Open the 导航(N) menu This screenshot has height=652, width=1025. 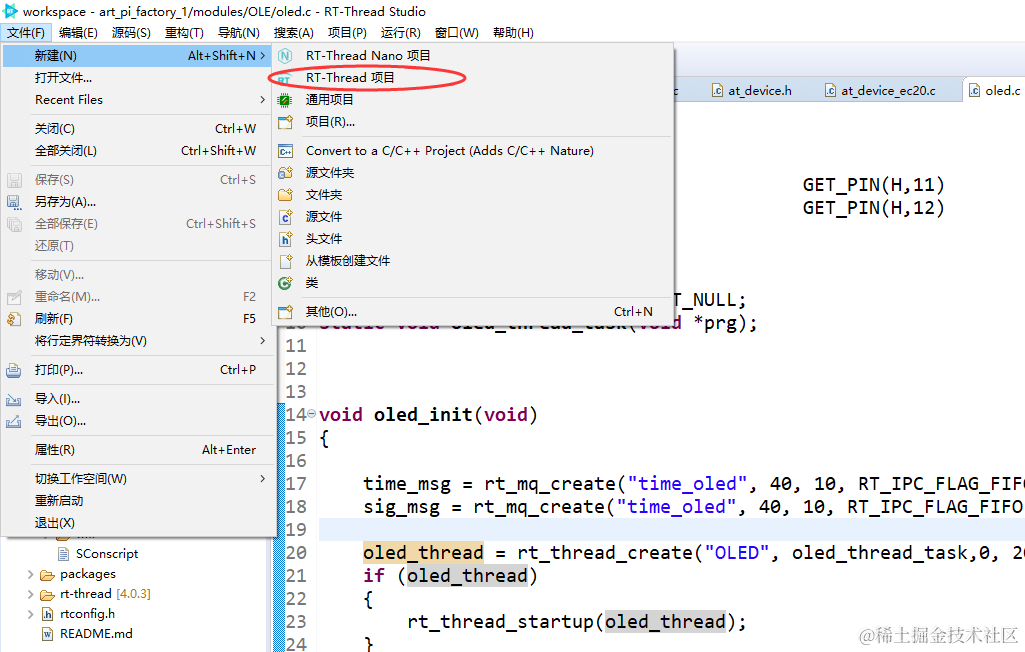click(239, 33)
